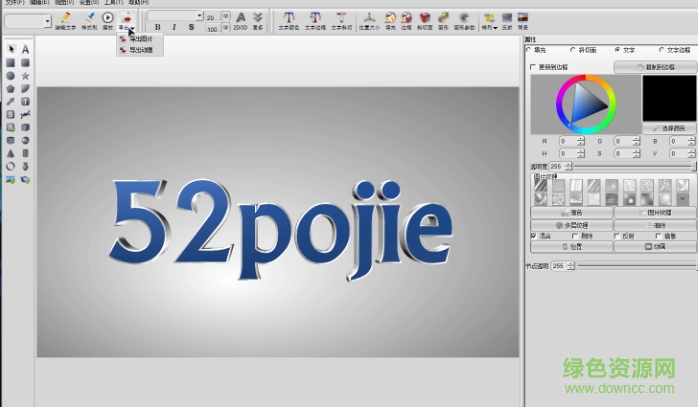Click the Export red arrow icon
Viewport: 698px width, 407px height.
tap(127, 18)
